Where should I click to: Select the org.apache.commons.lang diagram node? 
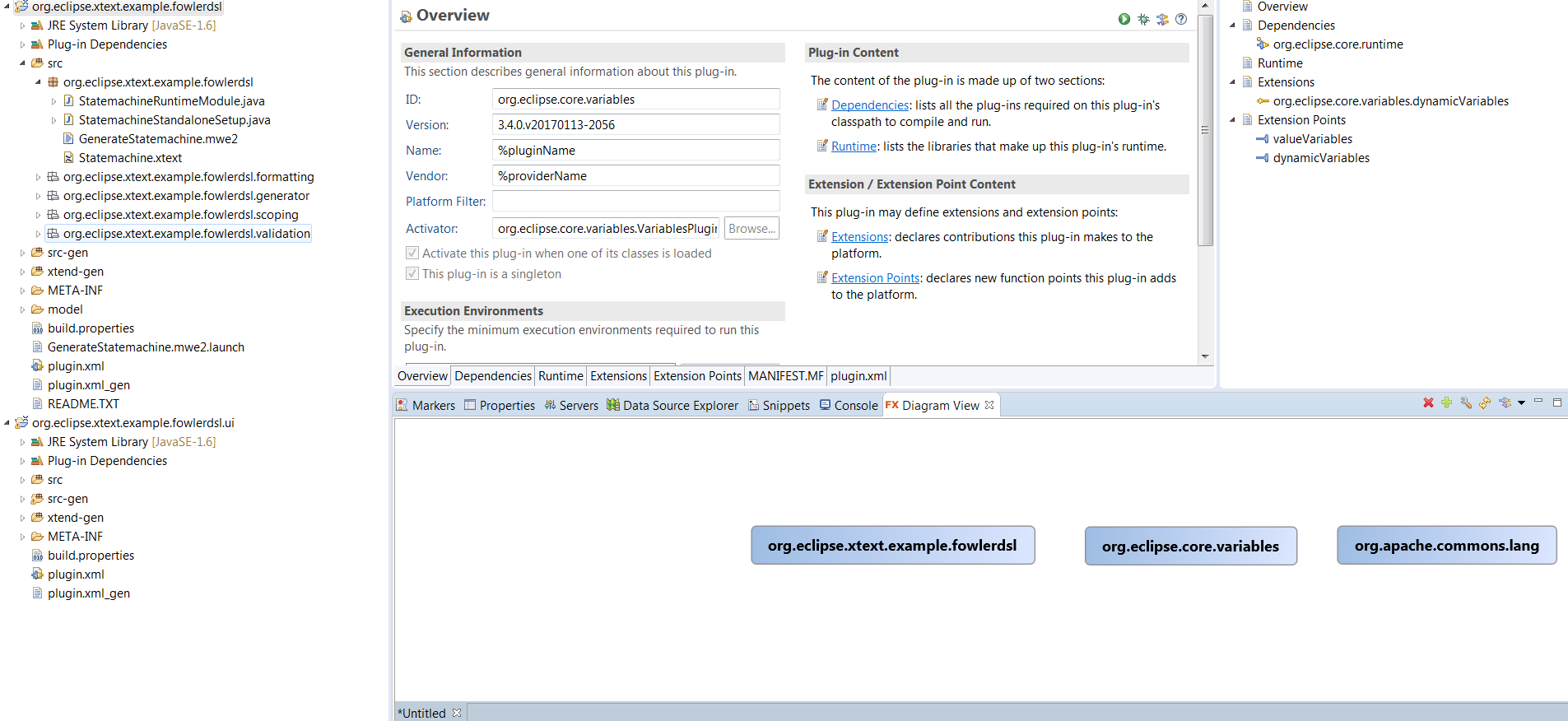point(1446,545)
